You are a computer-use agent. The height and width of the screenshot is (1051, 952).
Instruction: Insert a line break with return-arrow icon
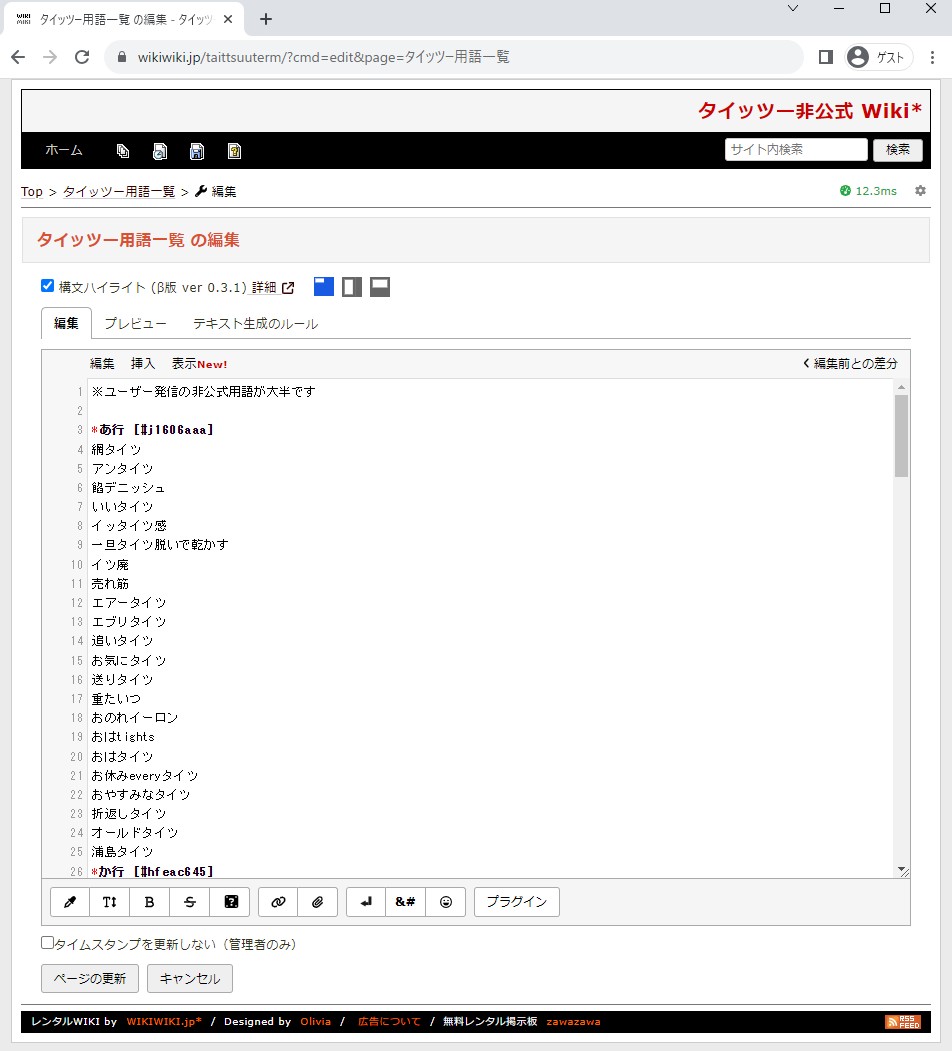tap(366, 902)
